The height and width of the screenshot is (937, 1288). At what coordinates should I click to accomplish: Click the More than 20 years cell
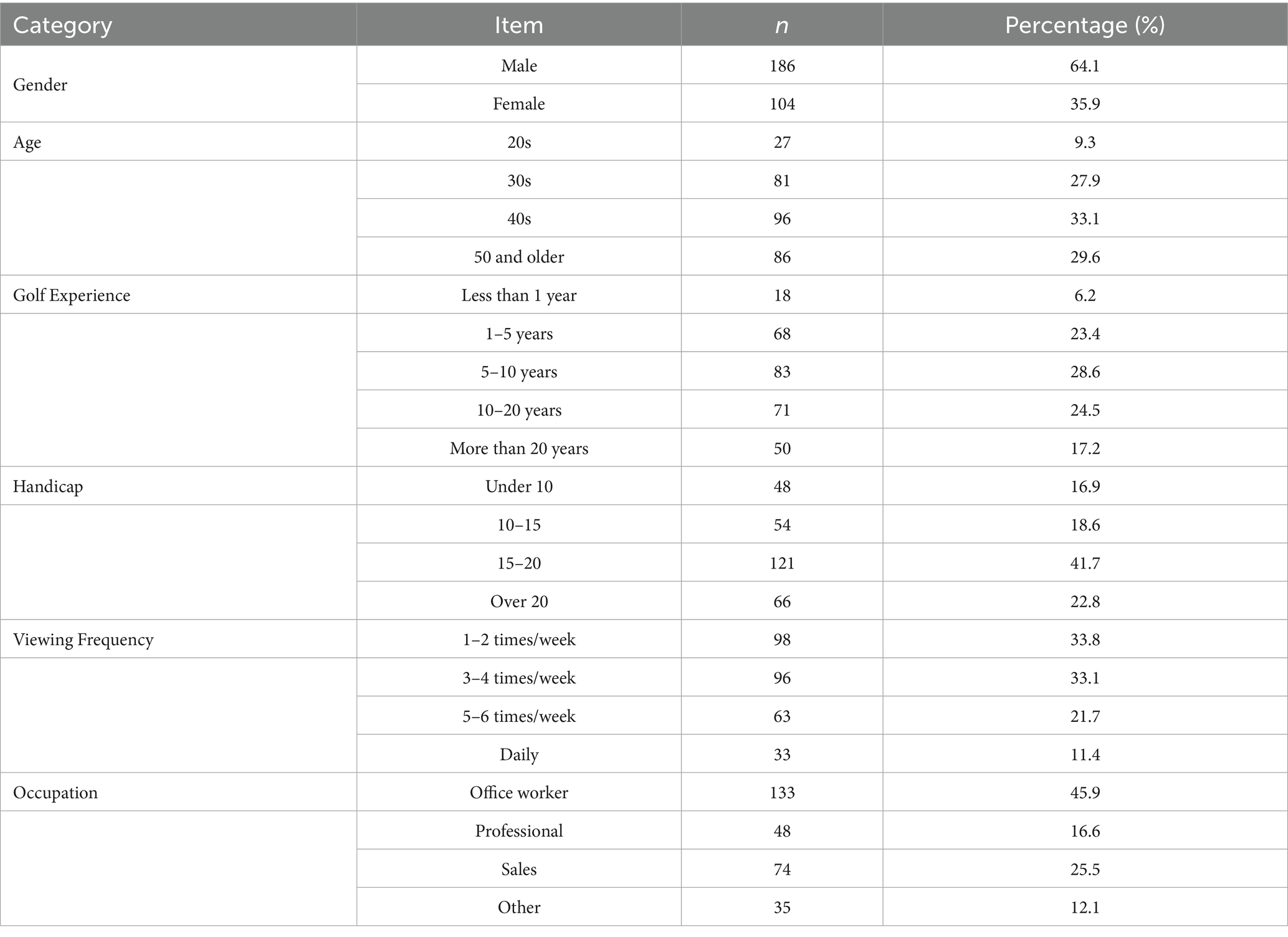(x=518, y=448)
